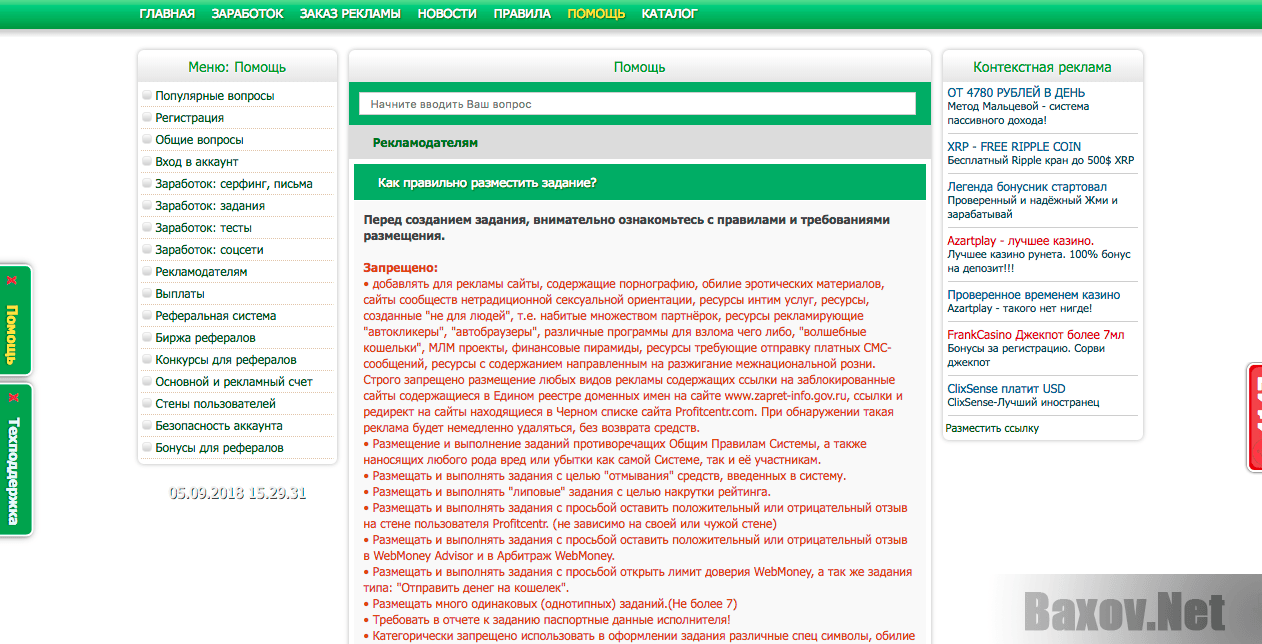Click the bullet icon beside "Регистрация"
The width and height of the screenshot is (1262, 644).
click(149, 117)
